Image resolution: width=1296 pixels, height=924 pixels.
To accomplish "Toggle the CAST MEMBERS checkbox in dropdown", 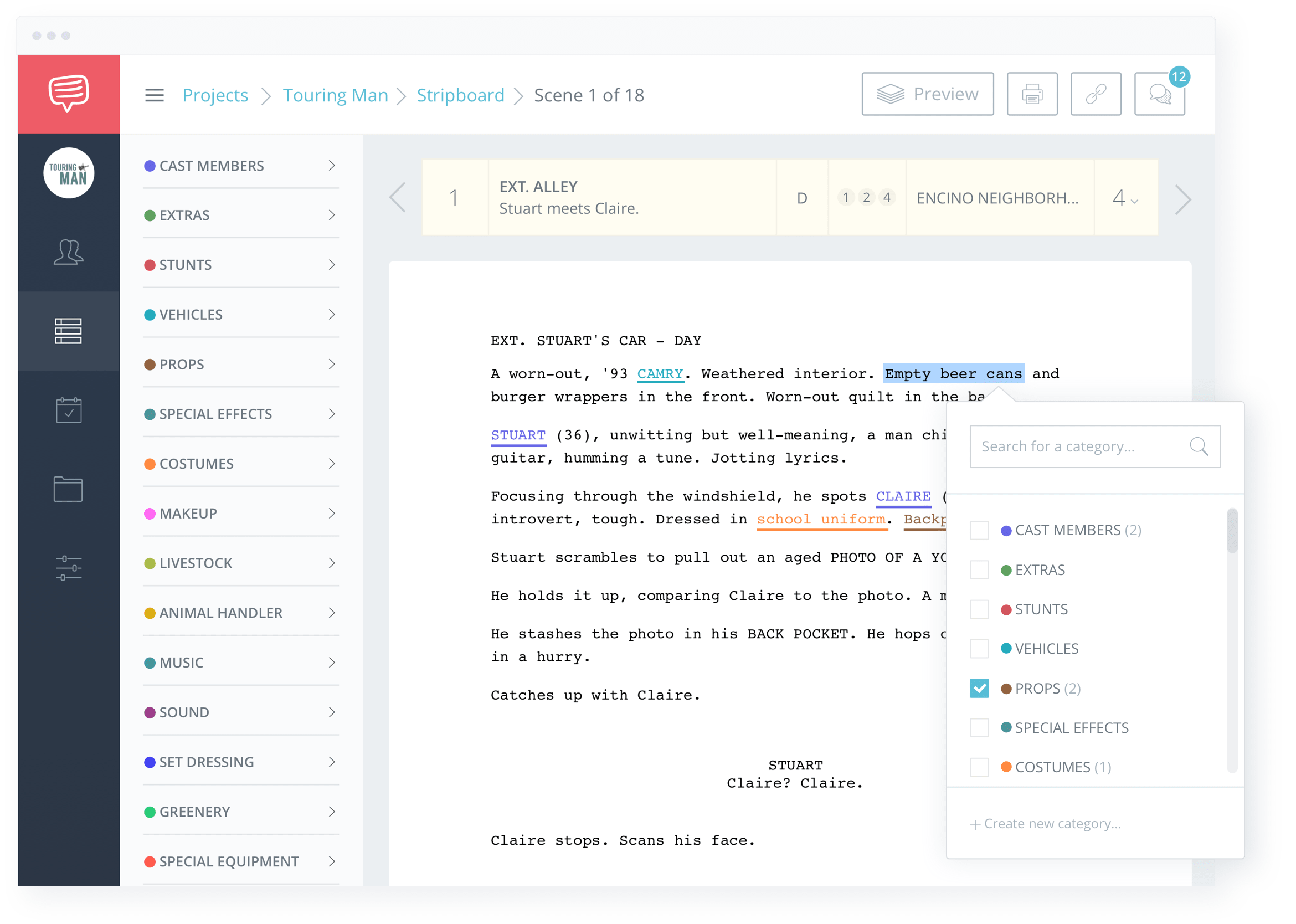I will pyautogui.click(x=982, y=530).
